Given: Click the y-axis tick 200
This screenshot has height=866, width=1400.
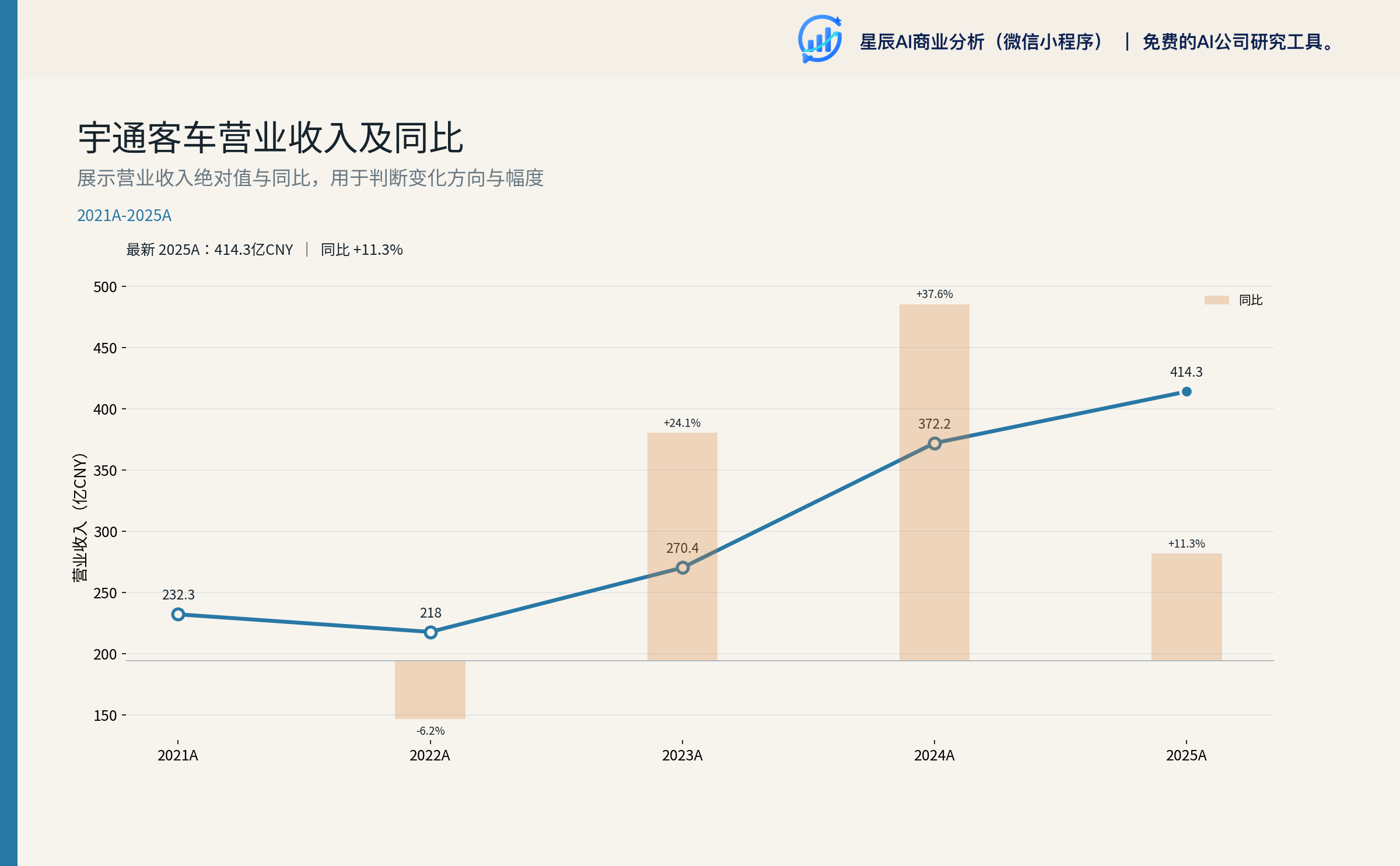Looking at the screenshot, I should tap(106, 654).
